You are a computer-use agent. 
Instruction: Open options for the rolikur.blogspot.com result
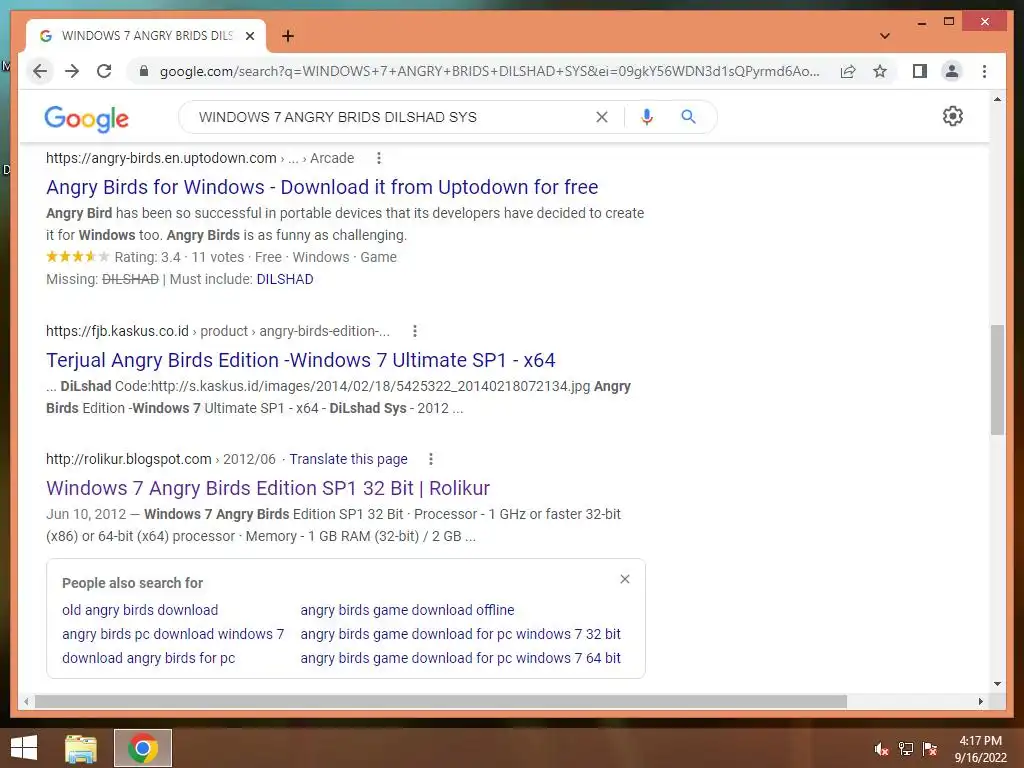[431, 459]
